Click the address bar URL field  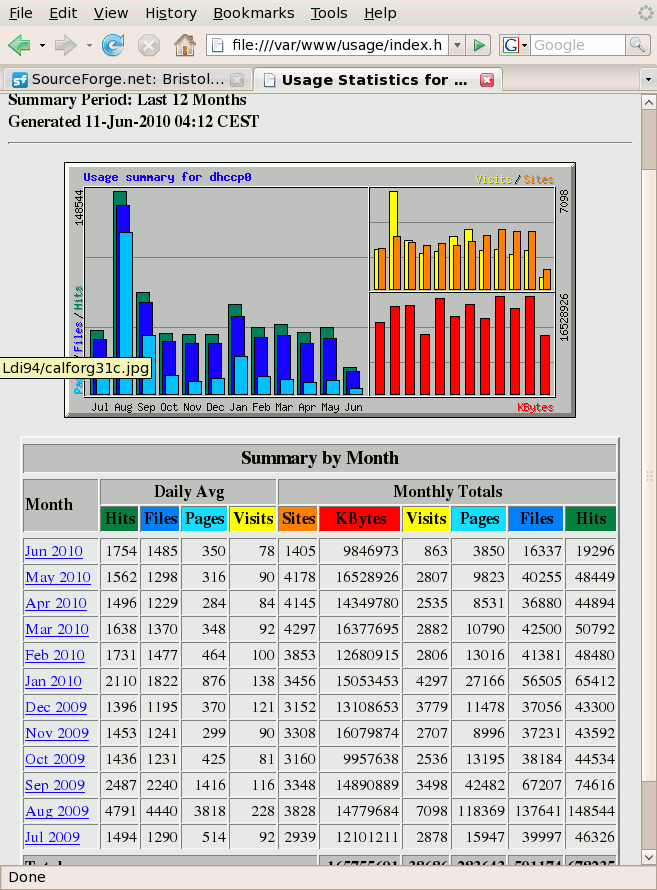pos(336,45)
